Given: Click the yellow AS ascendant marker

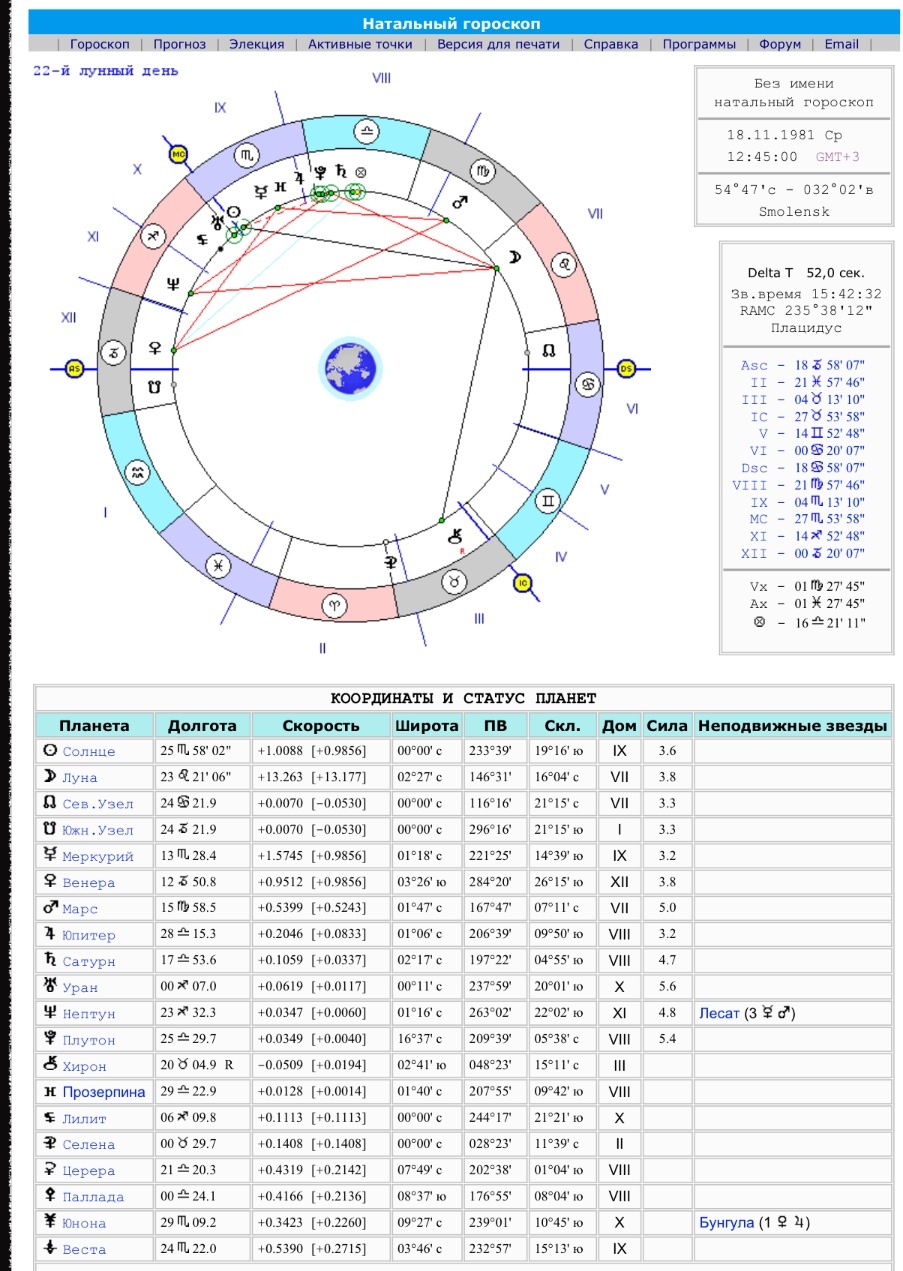Looking at the screenshot, I should pyautogui.click(x=73, y=369).
